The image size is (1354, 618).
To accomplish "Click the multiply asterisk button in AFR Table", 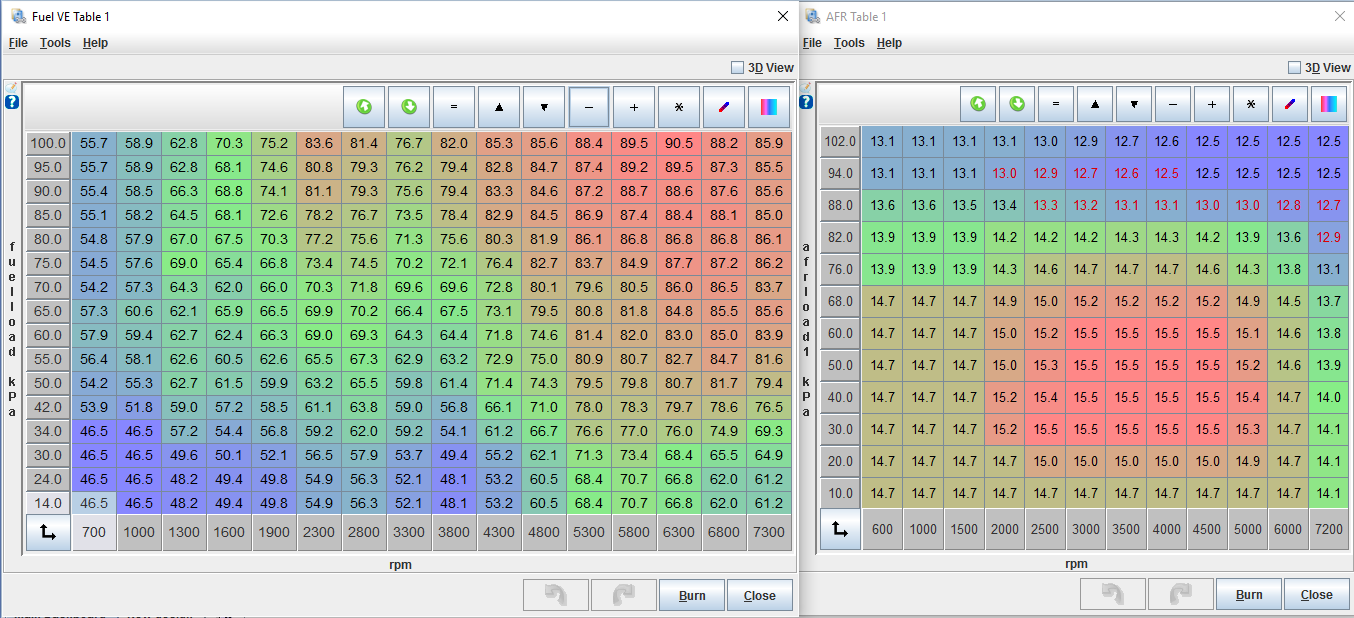I will (x=1251, y=103).
